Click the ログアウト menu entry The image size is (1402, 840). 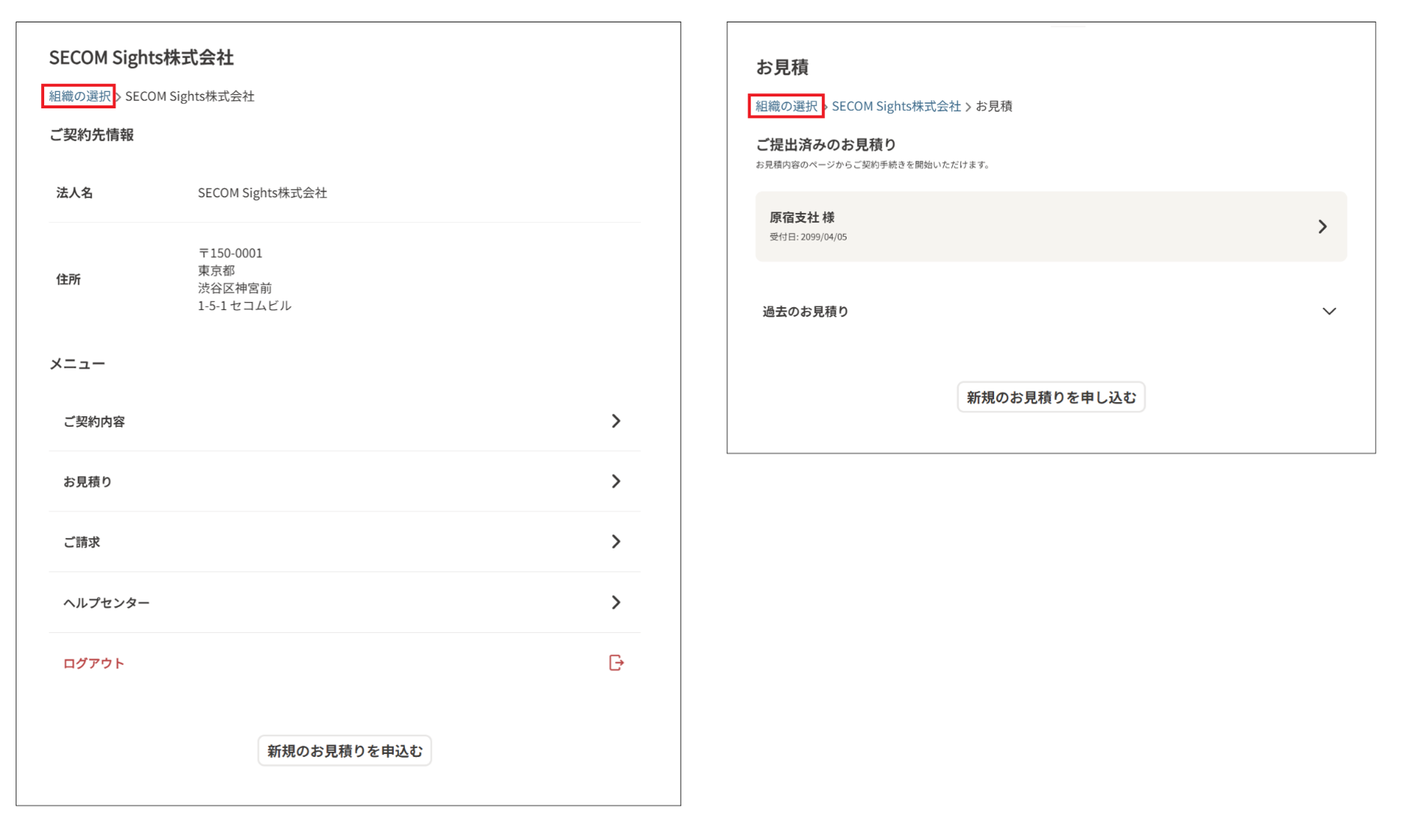click(345, 663)
